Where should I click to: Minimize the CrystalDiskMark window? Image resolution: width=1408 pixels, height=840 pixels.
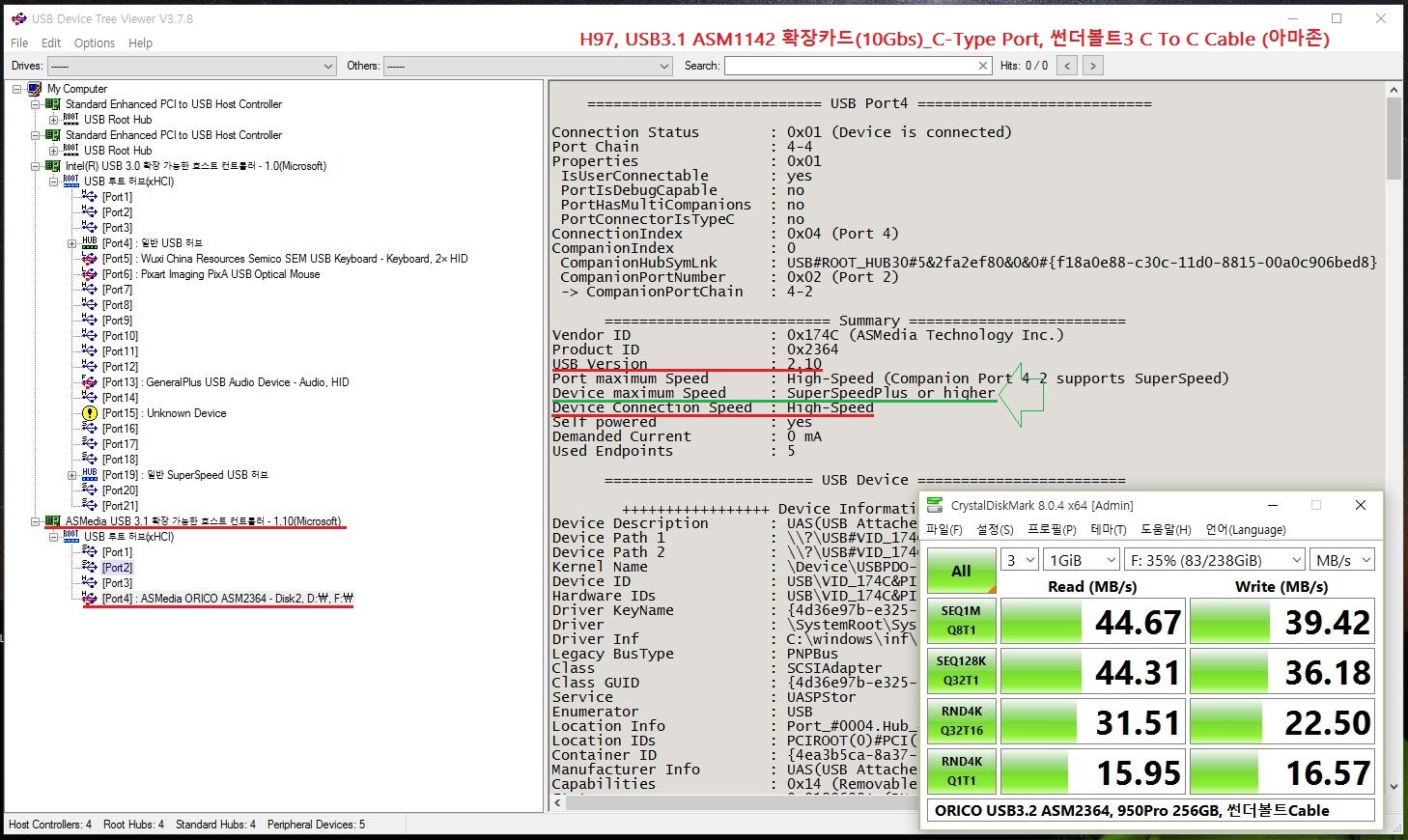[1273, 505]
